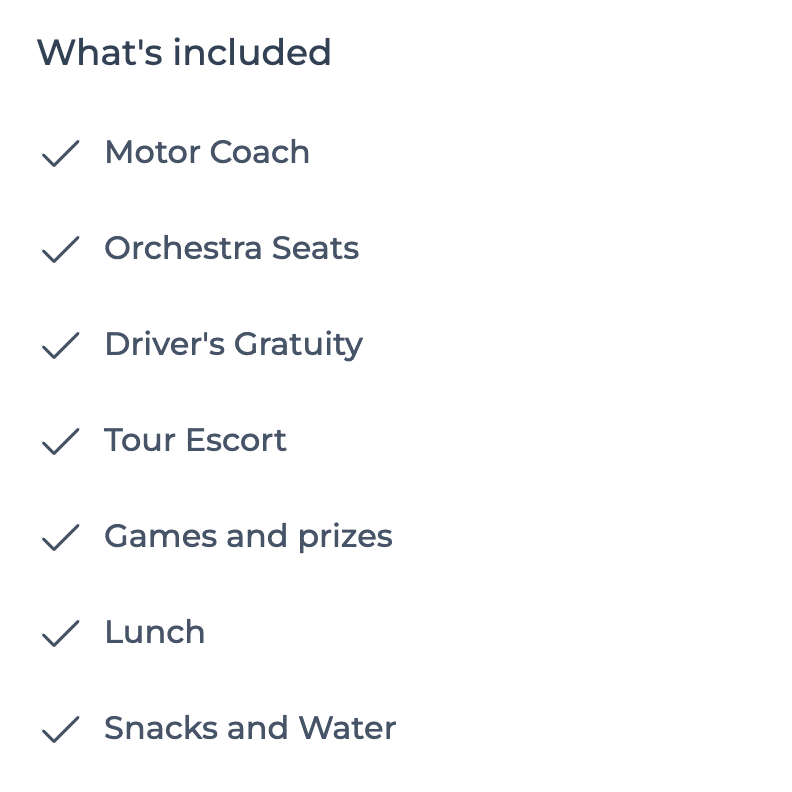Select the word Seats after Orchestra
This screenshot has height=792, width=792.
[316, 248]
